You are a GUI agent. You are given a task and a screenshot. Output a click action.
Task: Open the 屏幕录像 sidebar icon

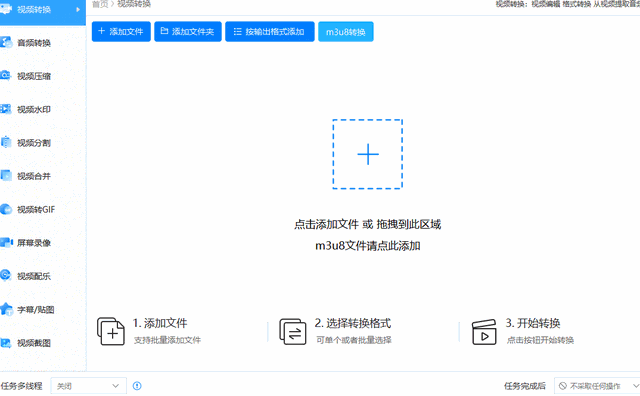click(6, 242)
